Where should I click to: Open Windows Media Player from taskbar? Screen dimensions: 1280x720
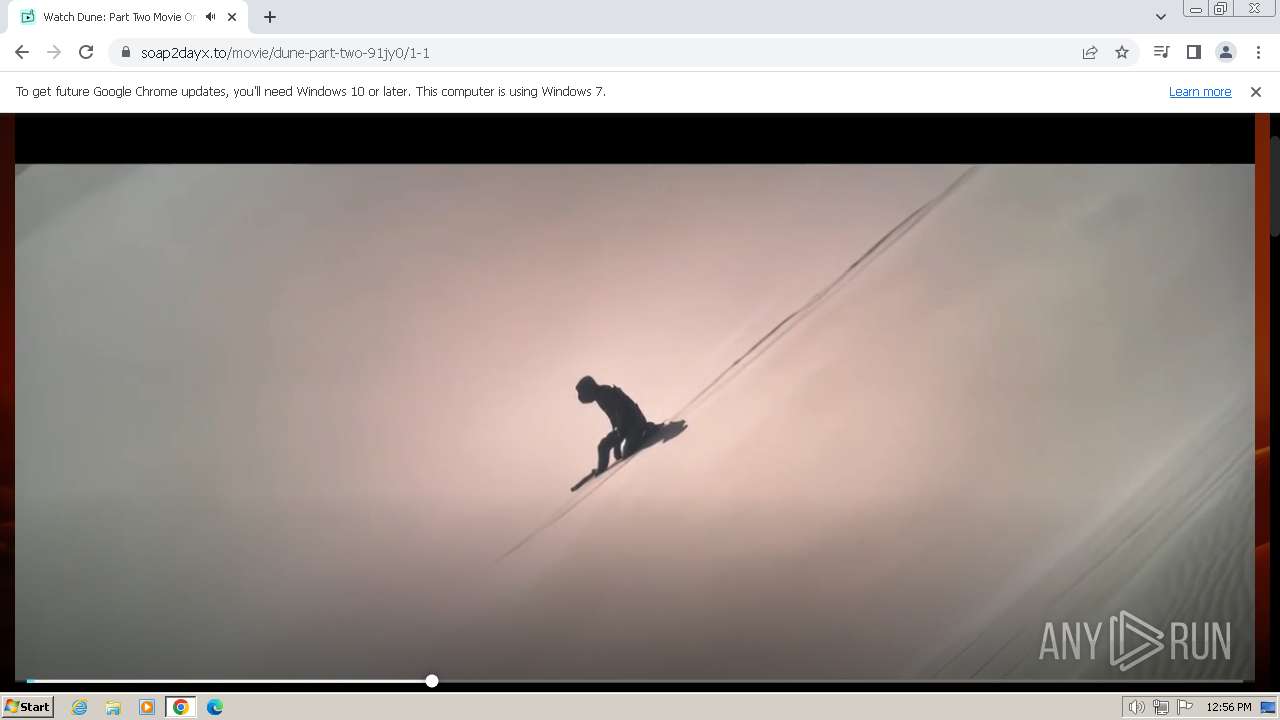point(147,707)
